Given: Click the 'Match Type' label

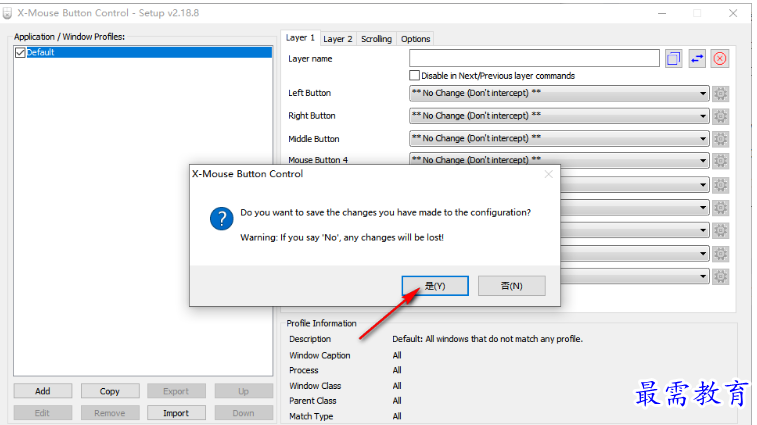Looking at the screenshot, I should 311,416.
